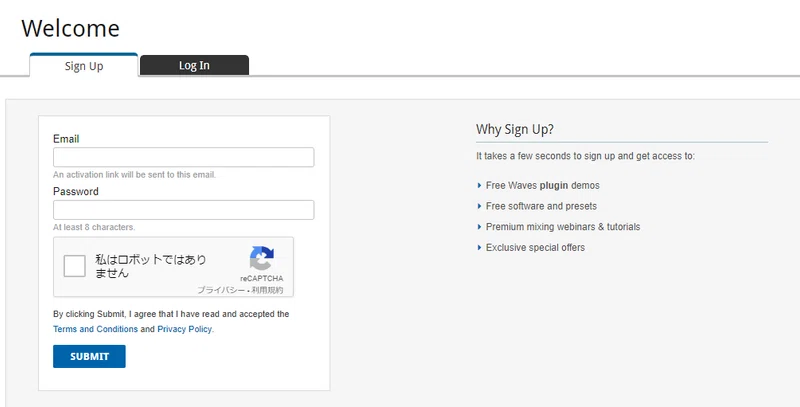Click the 'Free software and presets' text
Screen dimensions: 800x407
pyautogui.click(x=541, y=206)
